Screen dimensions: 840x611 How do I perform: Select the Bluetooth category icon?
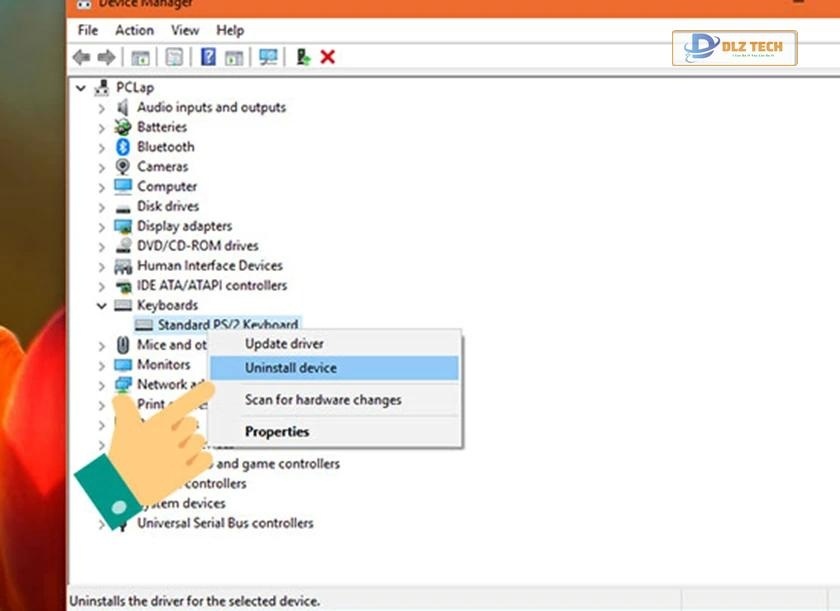tap(123, 147)
